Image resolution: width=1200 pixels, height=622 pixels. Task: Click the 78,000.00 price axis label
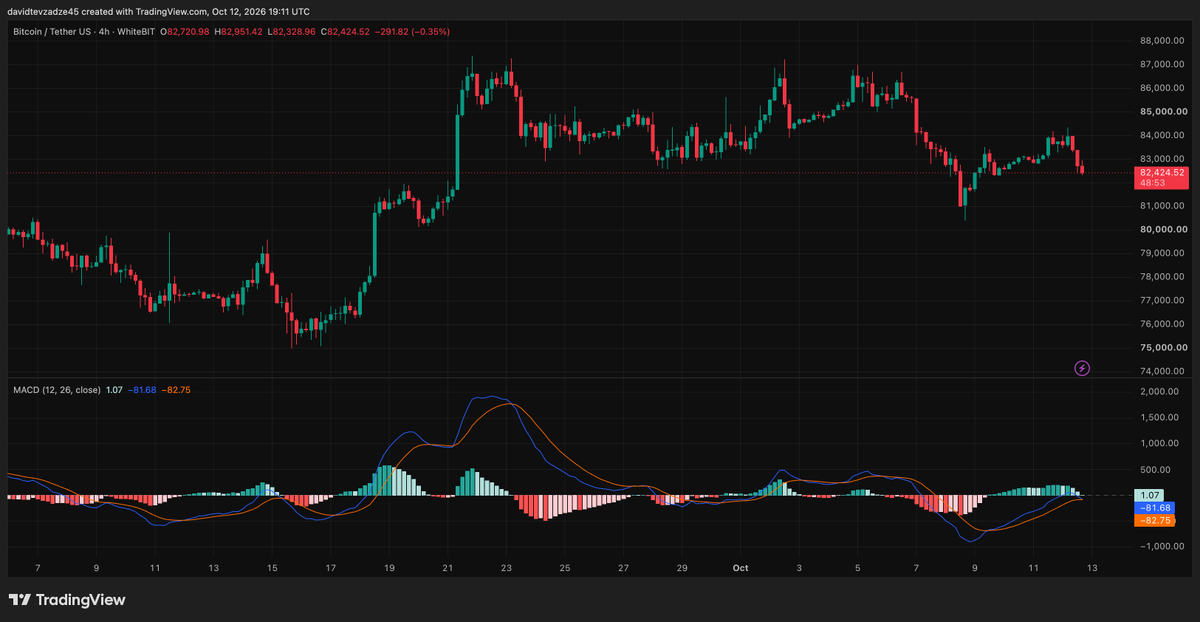(1162, 277)
